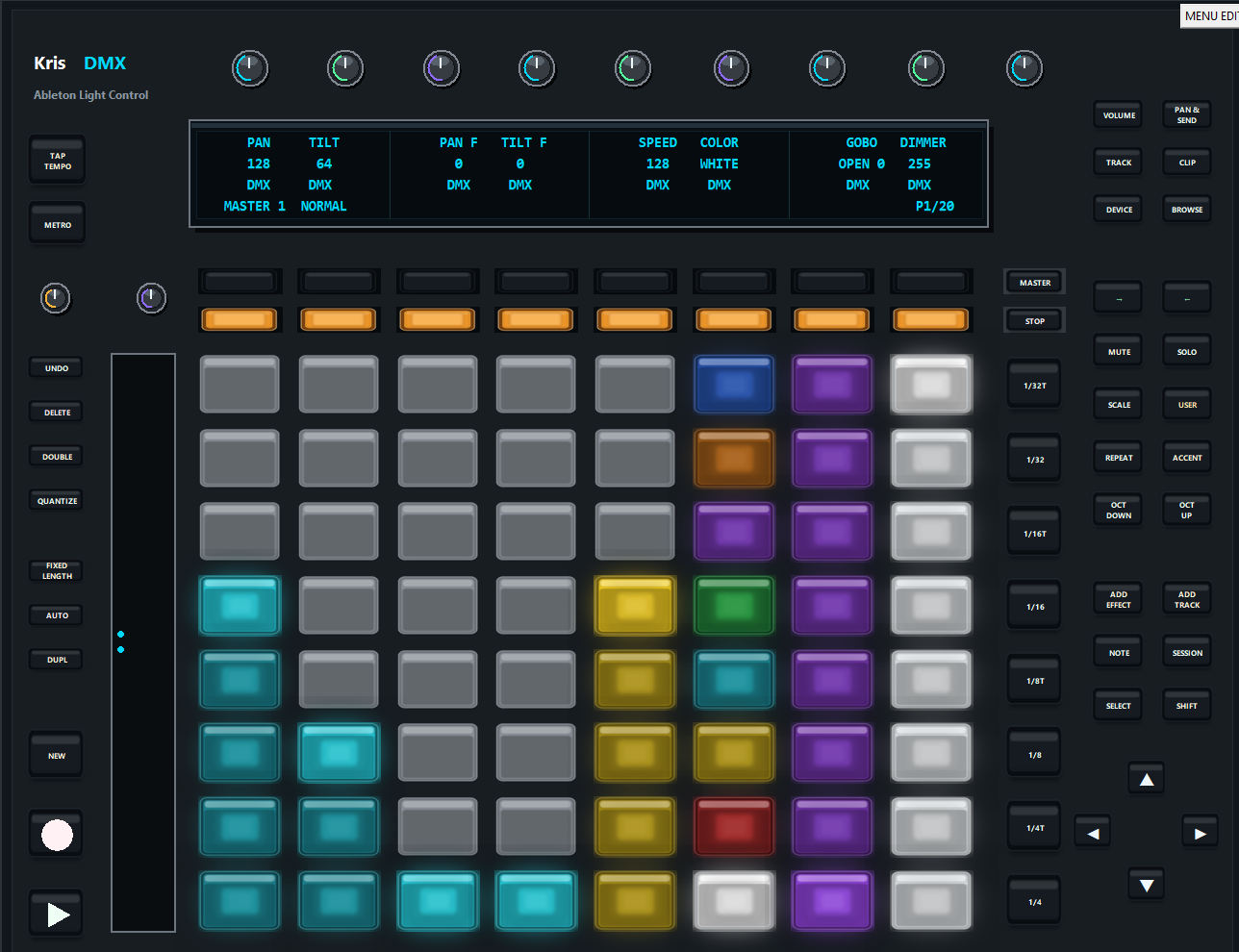Open the MENU EDIT button
Image resolution: width=1239 pixels, height=952 pixels.
[1210, 15]
